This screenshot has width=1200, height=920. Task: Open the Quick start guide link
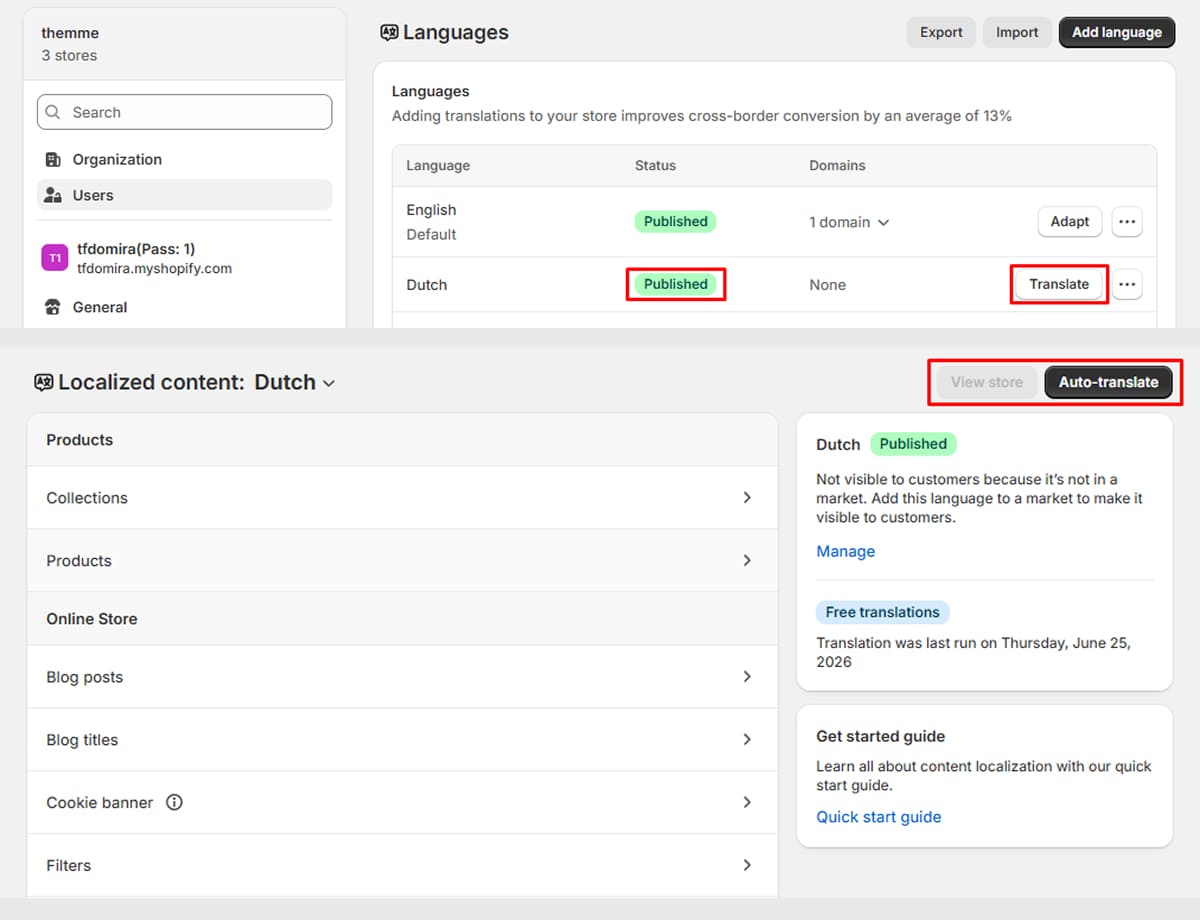(878, 817)
